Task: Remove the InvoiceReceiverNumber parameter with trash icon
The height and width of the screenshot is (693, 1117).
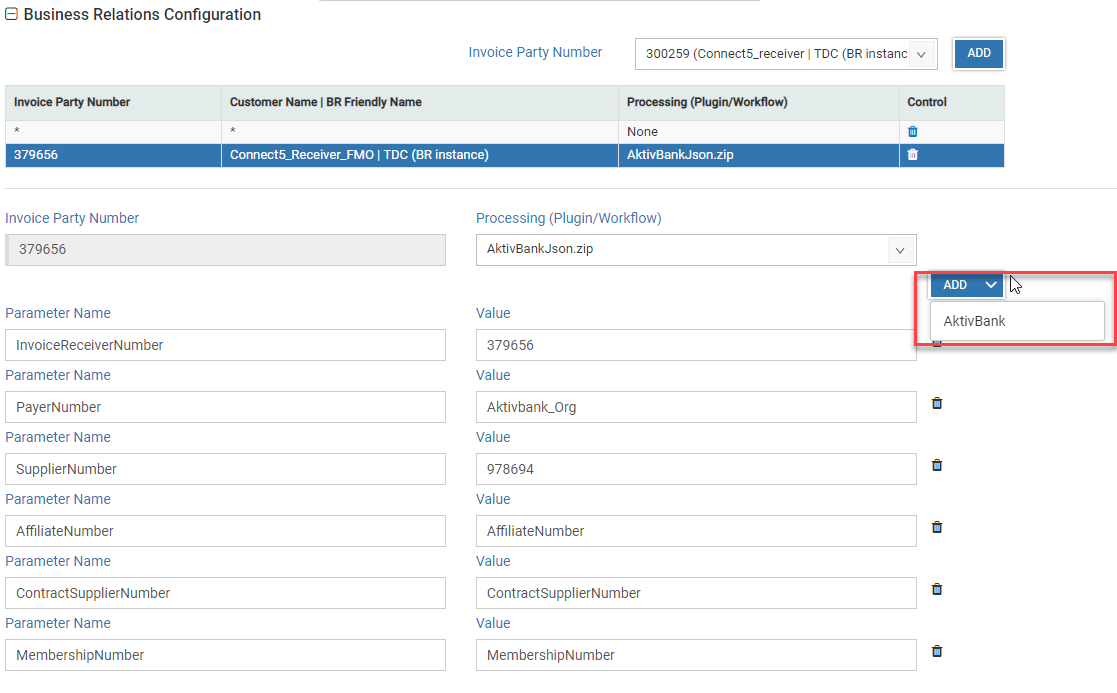Action: pos(936,341)
